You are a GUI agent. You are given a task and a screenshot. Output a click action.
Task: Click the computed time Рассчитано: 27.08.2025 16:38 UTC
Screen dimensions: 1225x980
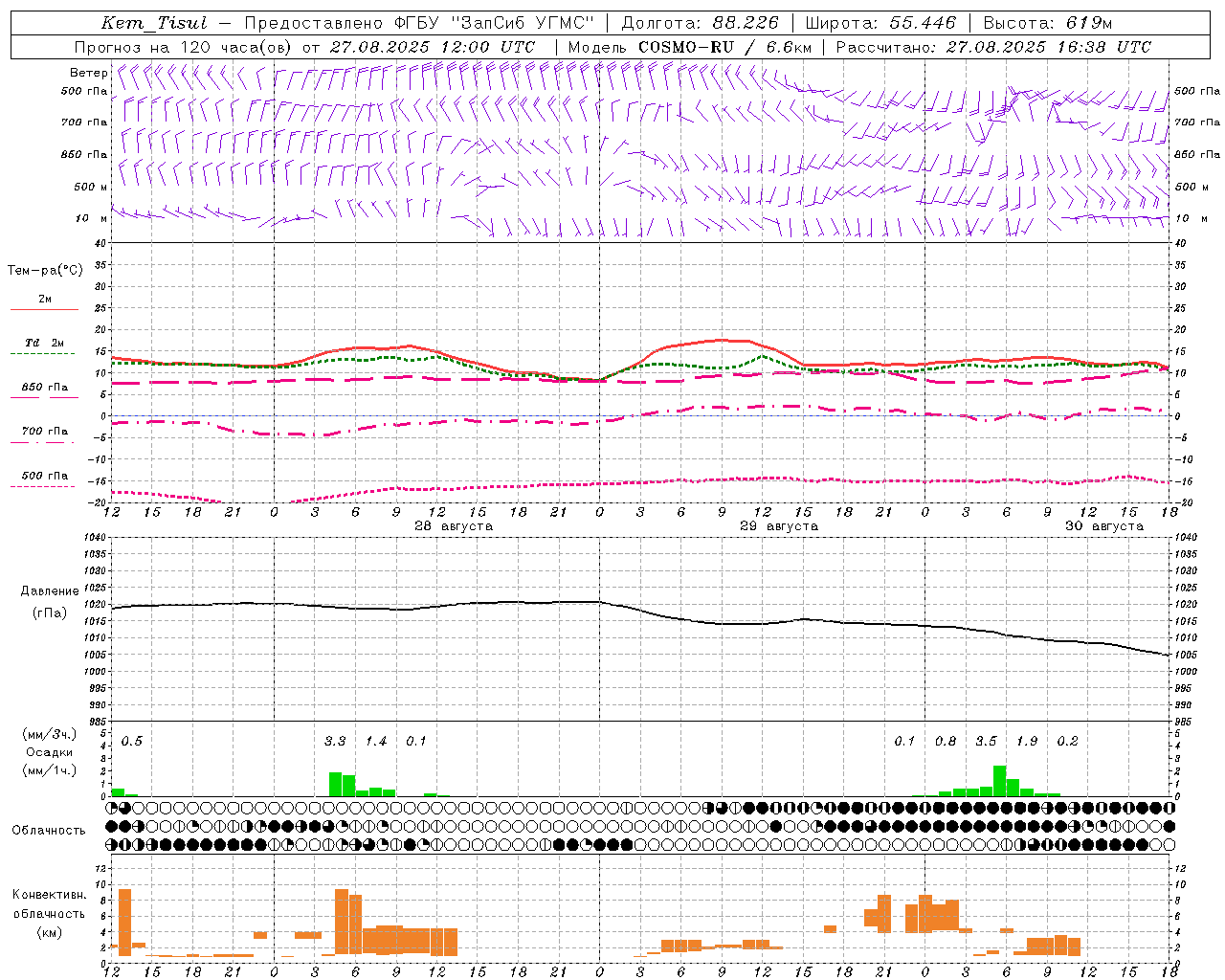[x=993, y=47]
